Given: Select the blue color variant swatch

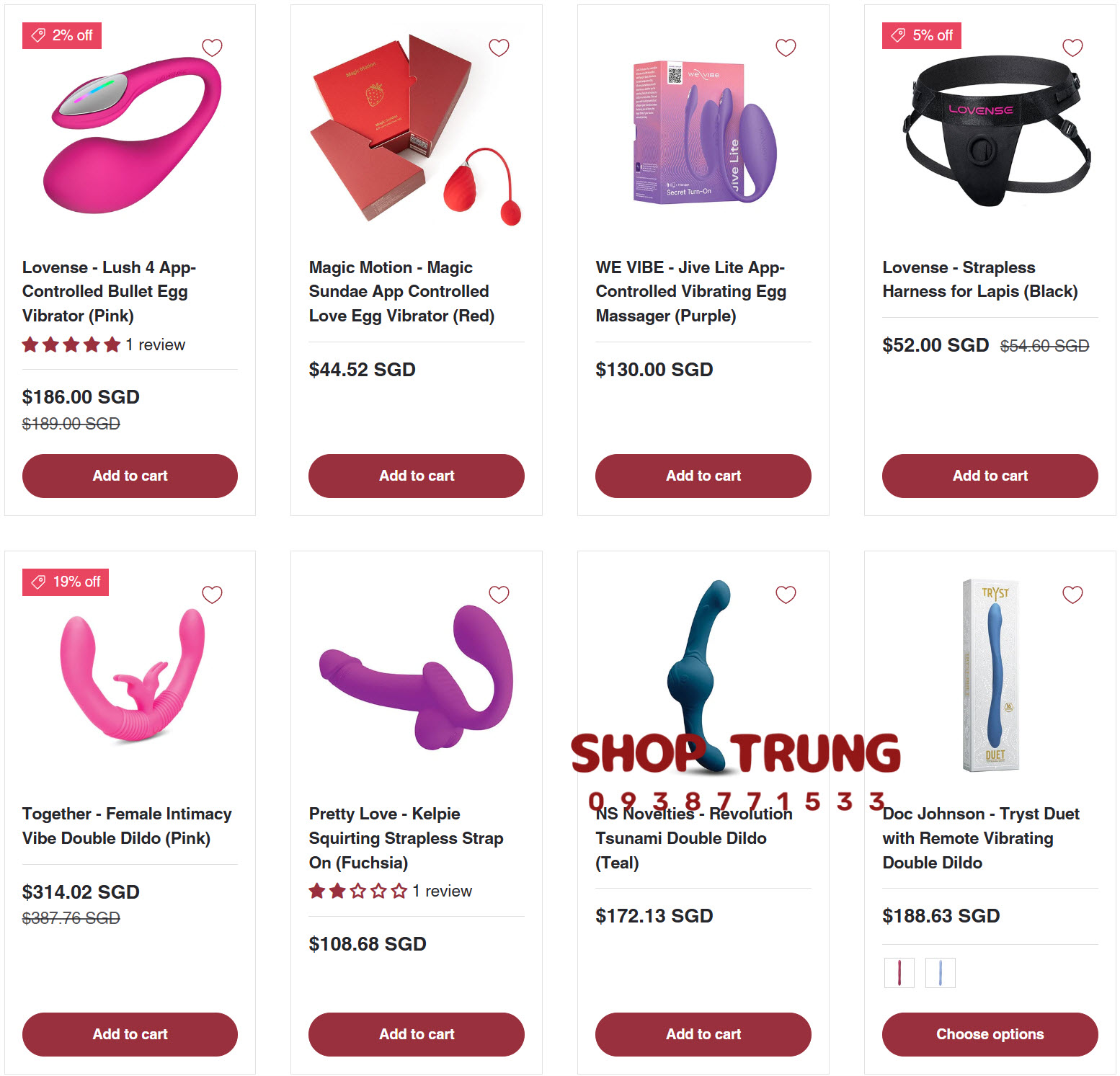Looking at the screenshot, I should tap(940, 973).
